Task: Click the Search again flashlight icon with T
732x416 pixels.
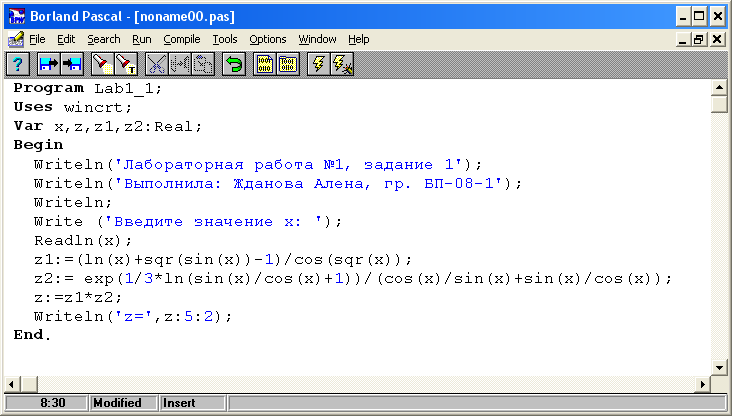Action: 127,64
